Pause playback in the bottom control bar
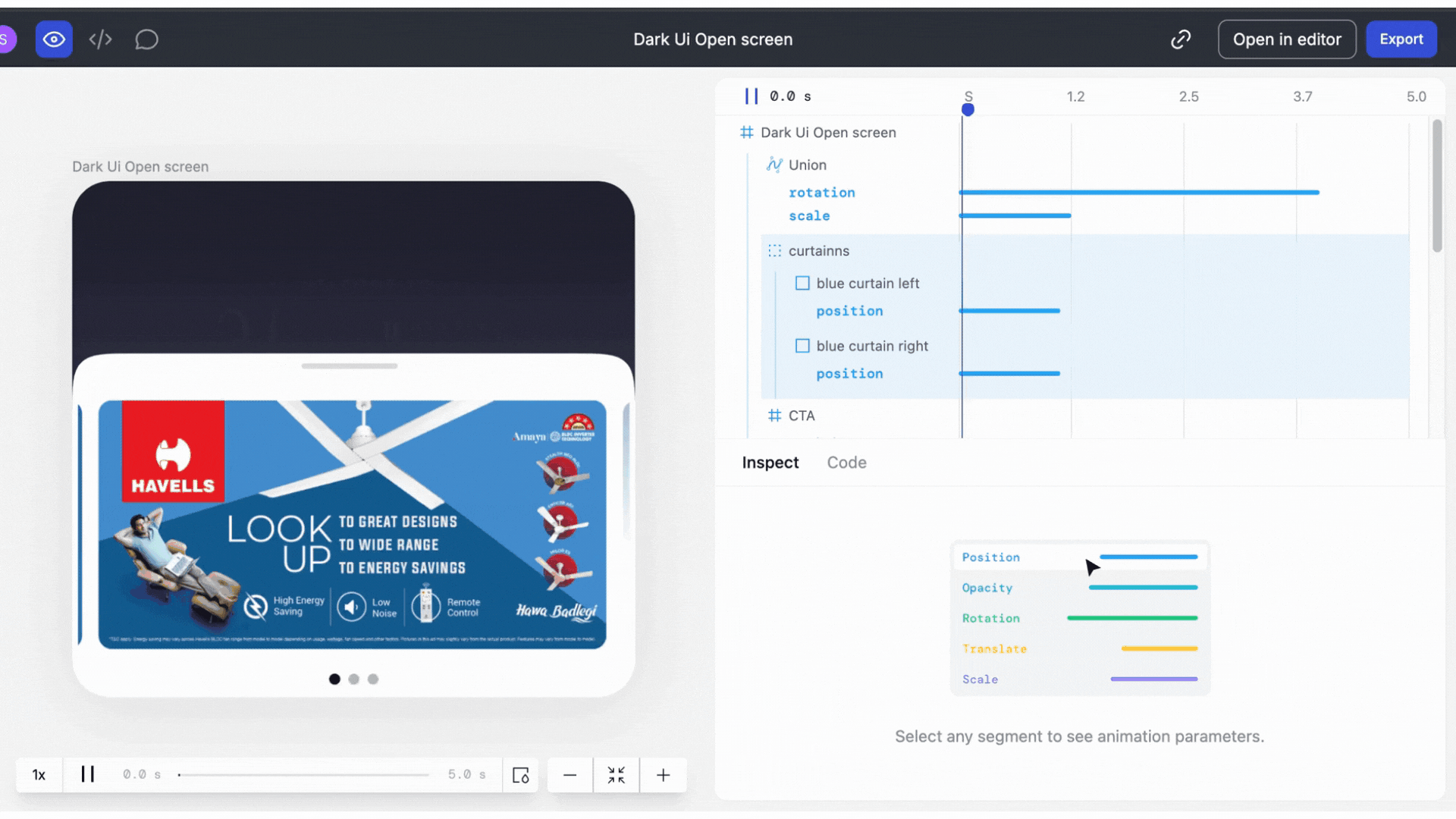The height and width of the screenshot is (819, 1456). [88, 774]
